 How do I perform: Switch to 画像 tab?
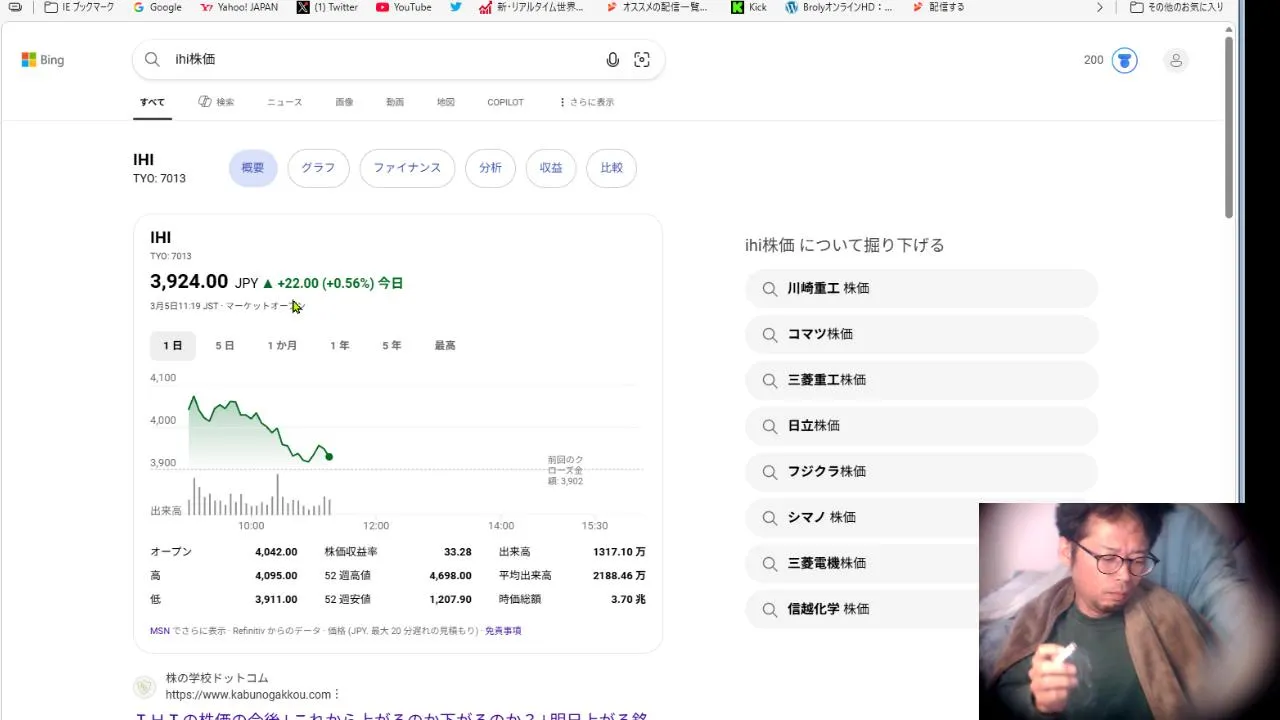344,102
